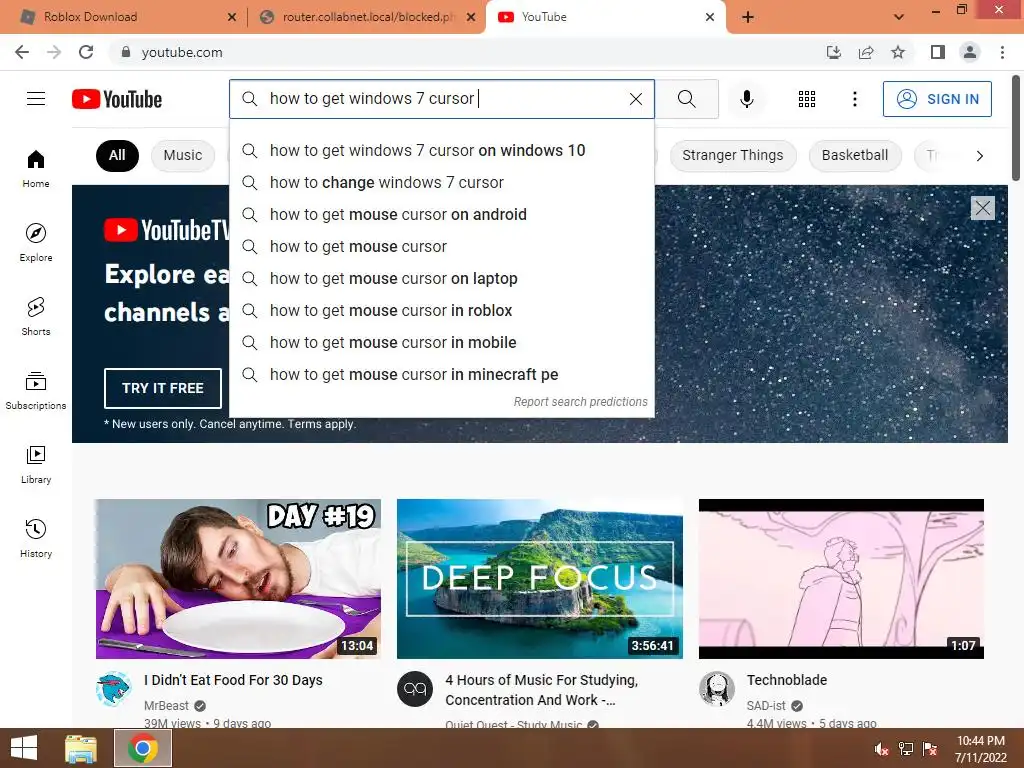Go to Home in the sidebar
Screen dimensions: 1024x768
pos(36,168)
